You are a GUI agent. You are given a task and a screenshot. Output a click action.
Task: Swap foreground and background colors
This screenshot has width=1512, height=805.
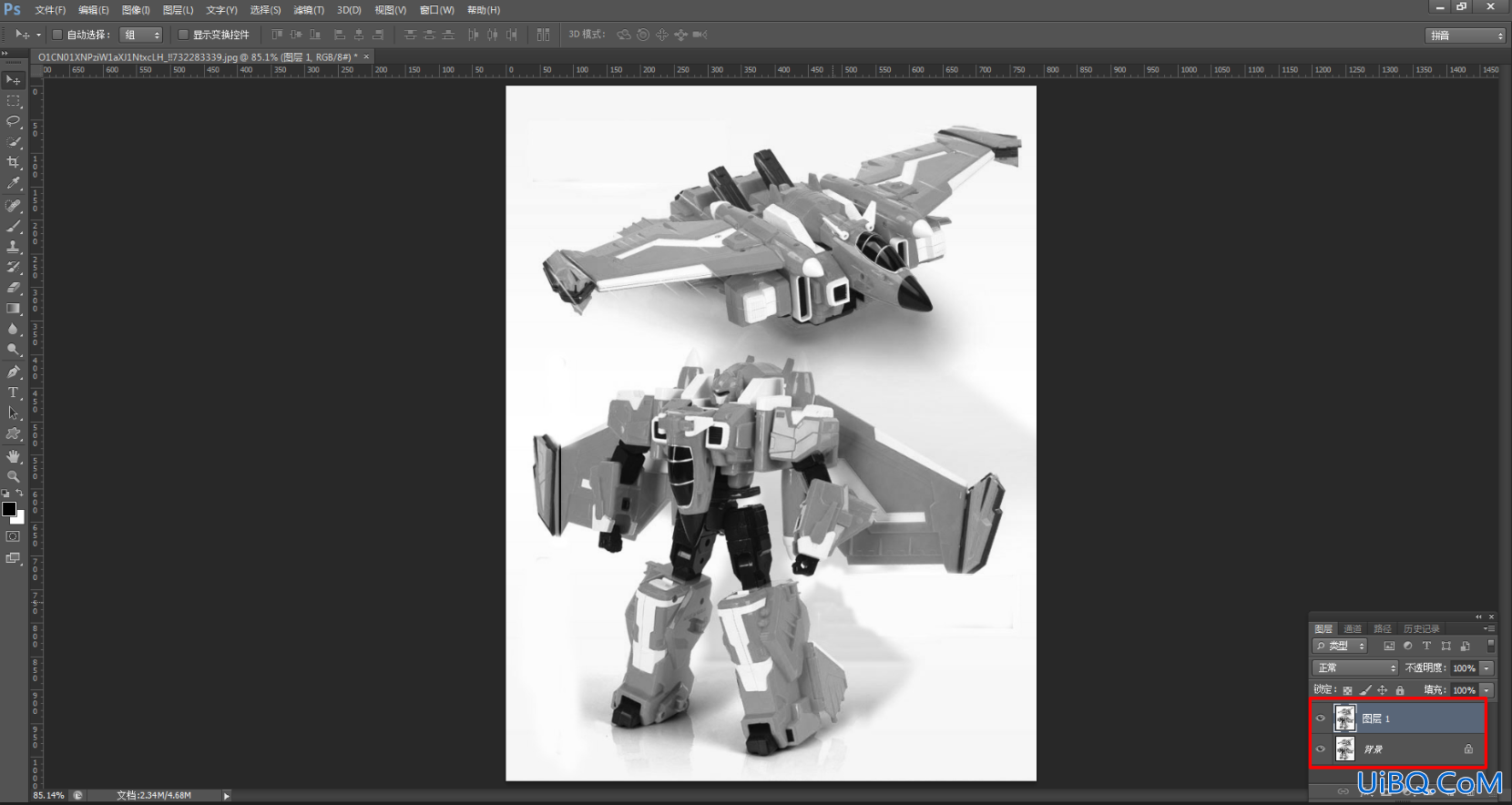coord(20,494)
